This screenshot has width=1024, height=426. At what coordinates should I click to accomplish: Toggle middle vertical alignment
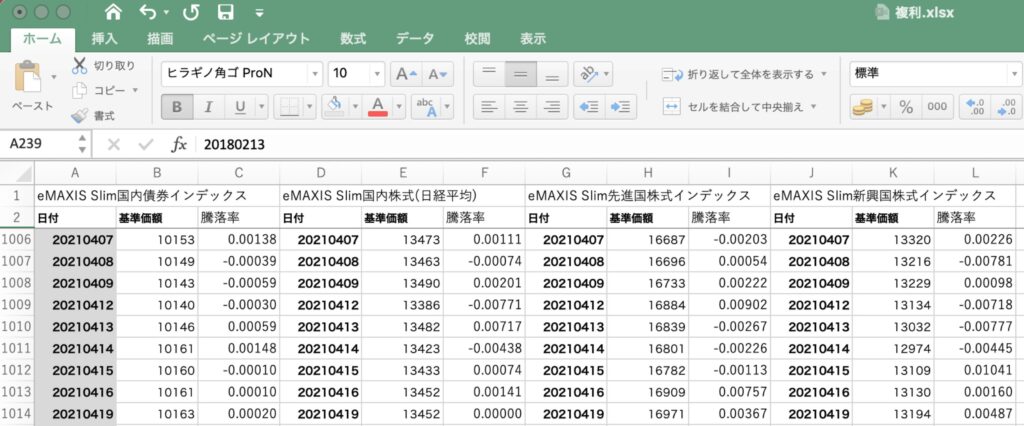[520, 74]
